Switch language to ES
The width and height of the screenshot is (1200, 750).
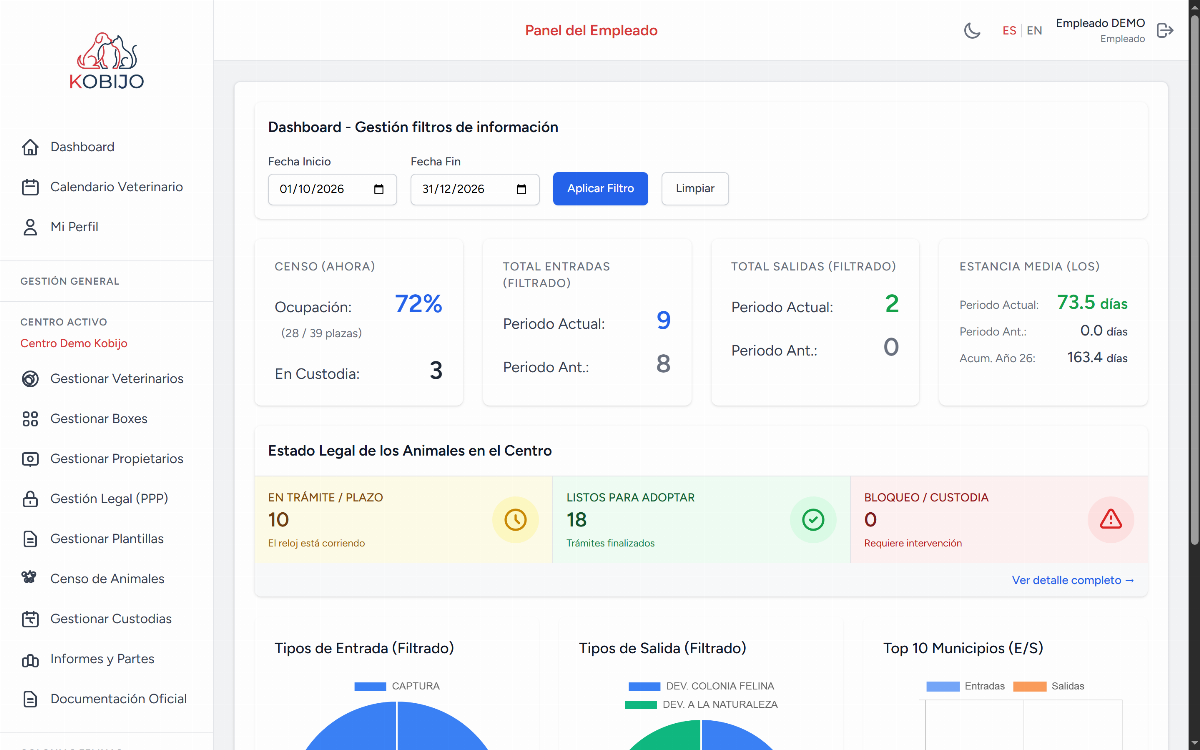(1009, 31)
